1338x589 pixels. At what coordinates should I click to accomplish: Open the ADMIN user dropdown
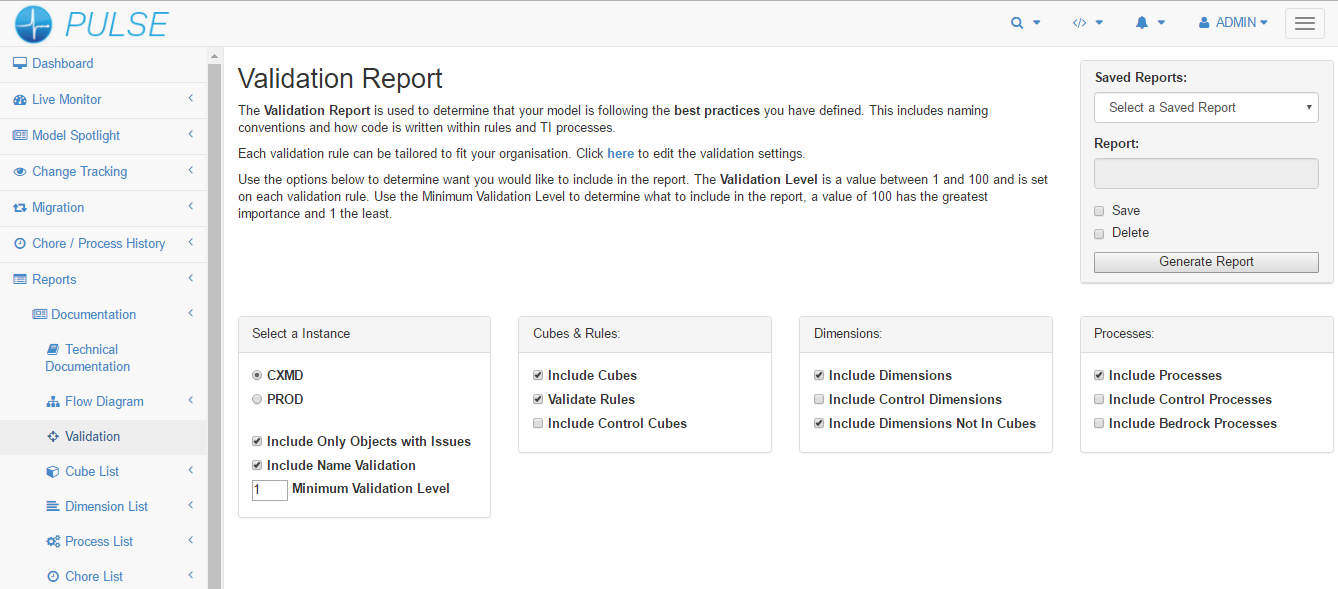coord(1233,23)
